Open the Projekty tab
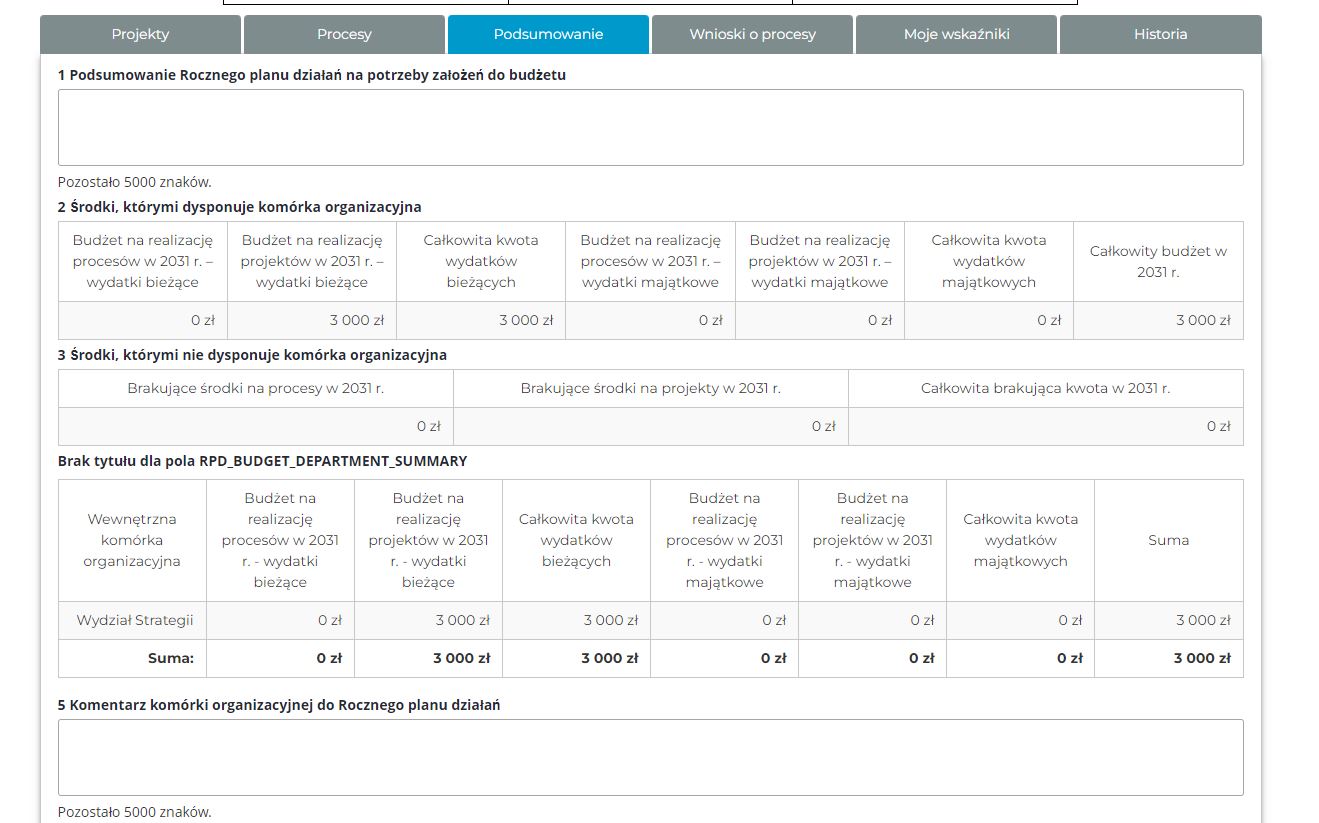Screen dimensions: 1319x823 140,34
